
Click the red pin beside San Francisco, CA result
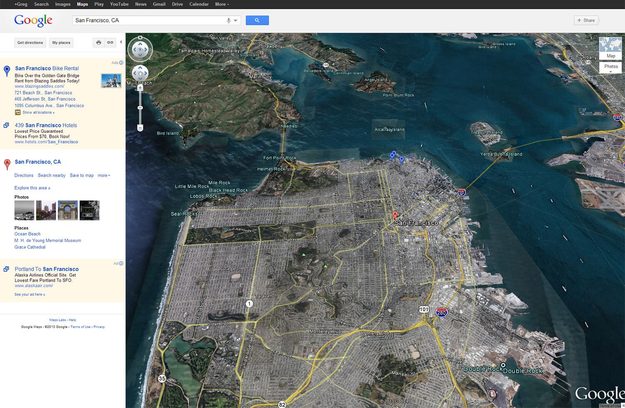coord(7,164)
